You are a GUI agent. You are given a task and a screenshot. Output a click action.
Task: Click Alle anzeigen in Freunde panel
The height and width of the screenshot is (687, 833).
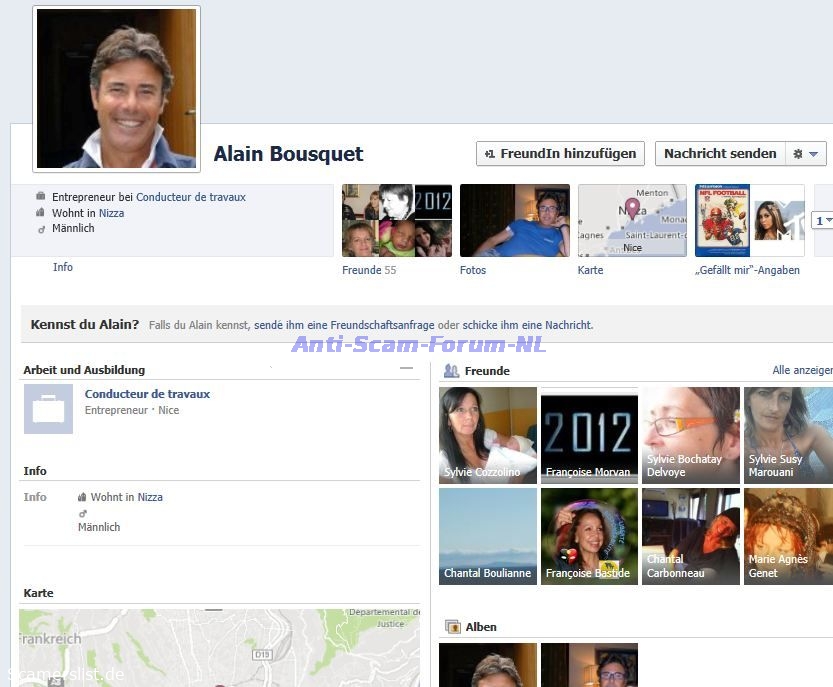point(802,370)
